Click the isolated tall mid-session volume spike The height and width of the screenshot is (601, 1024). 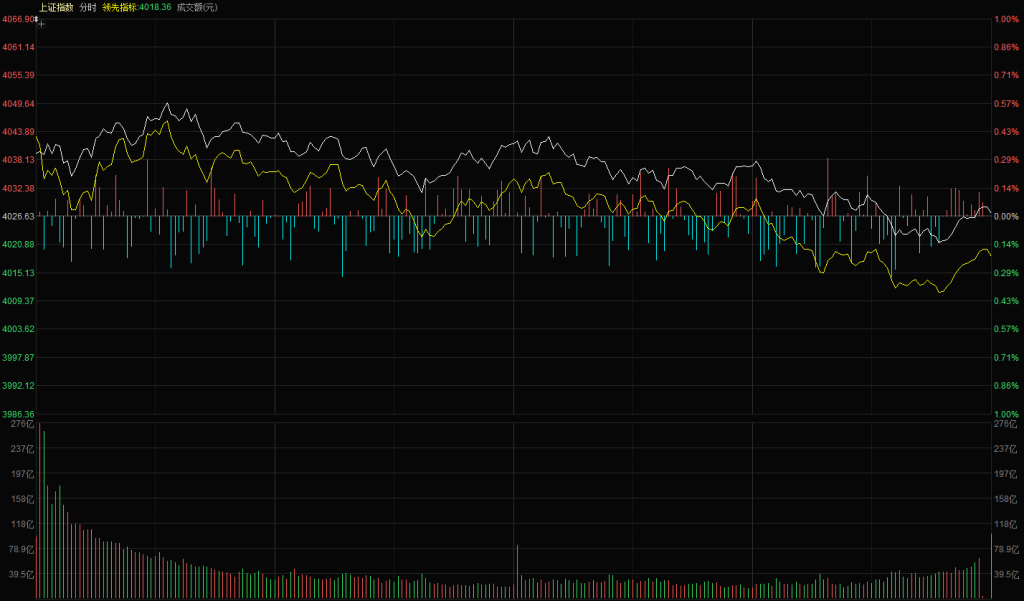[517, 572]
